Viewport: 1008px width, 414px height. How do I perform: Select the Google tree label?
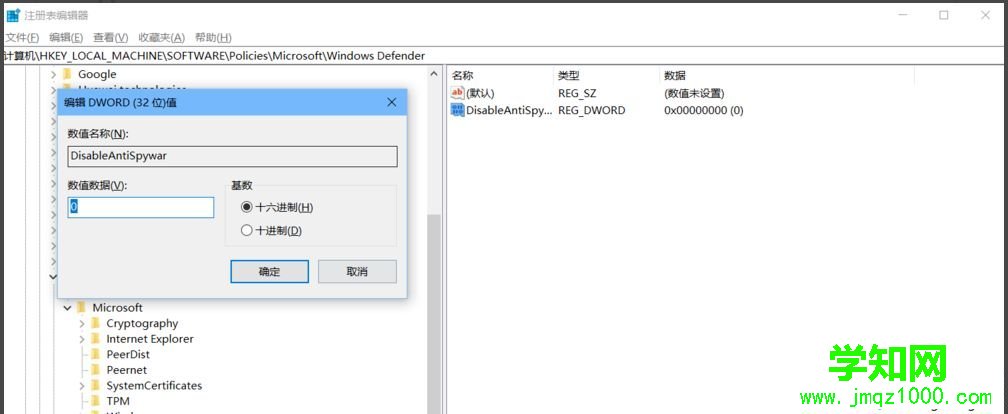coord(97,74)
